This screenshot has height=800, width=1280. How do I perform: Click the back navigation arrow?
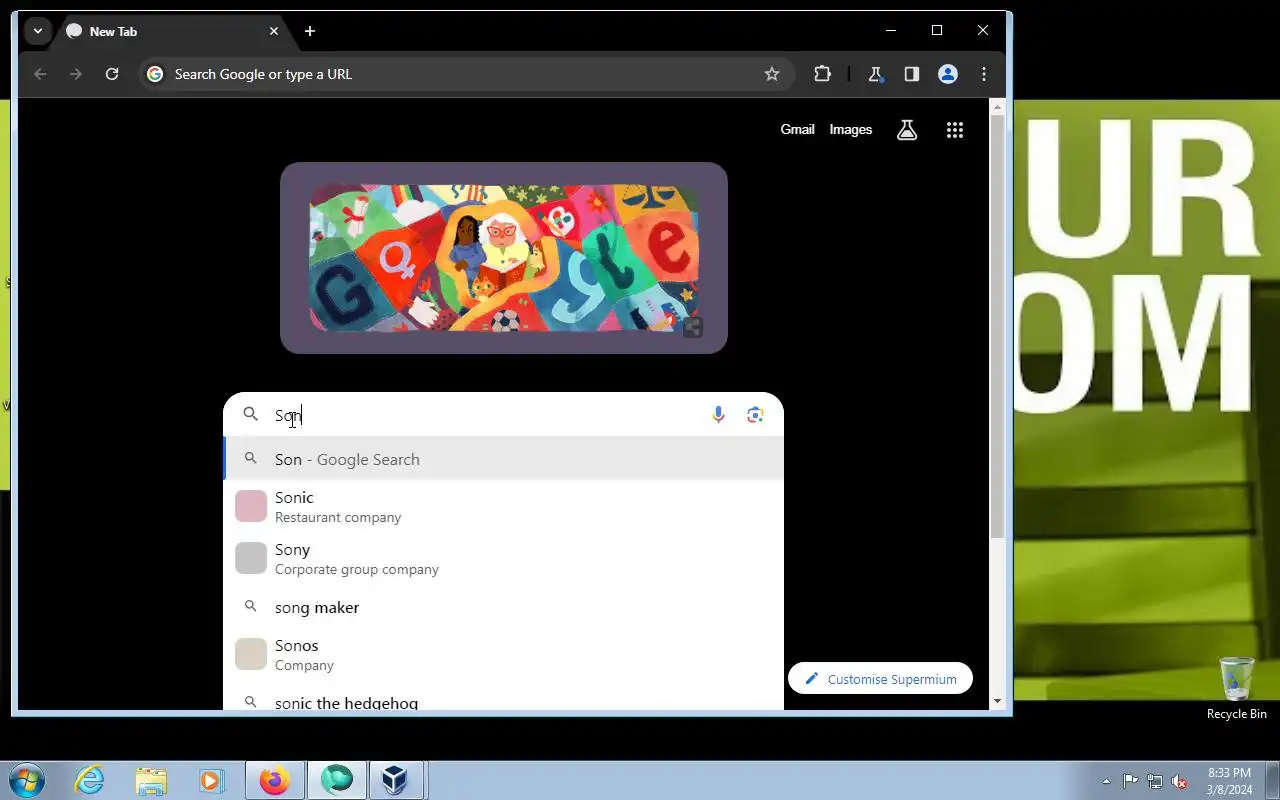[40, 74]
